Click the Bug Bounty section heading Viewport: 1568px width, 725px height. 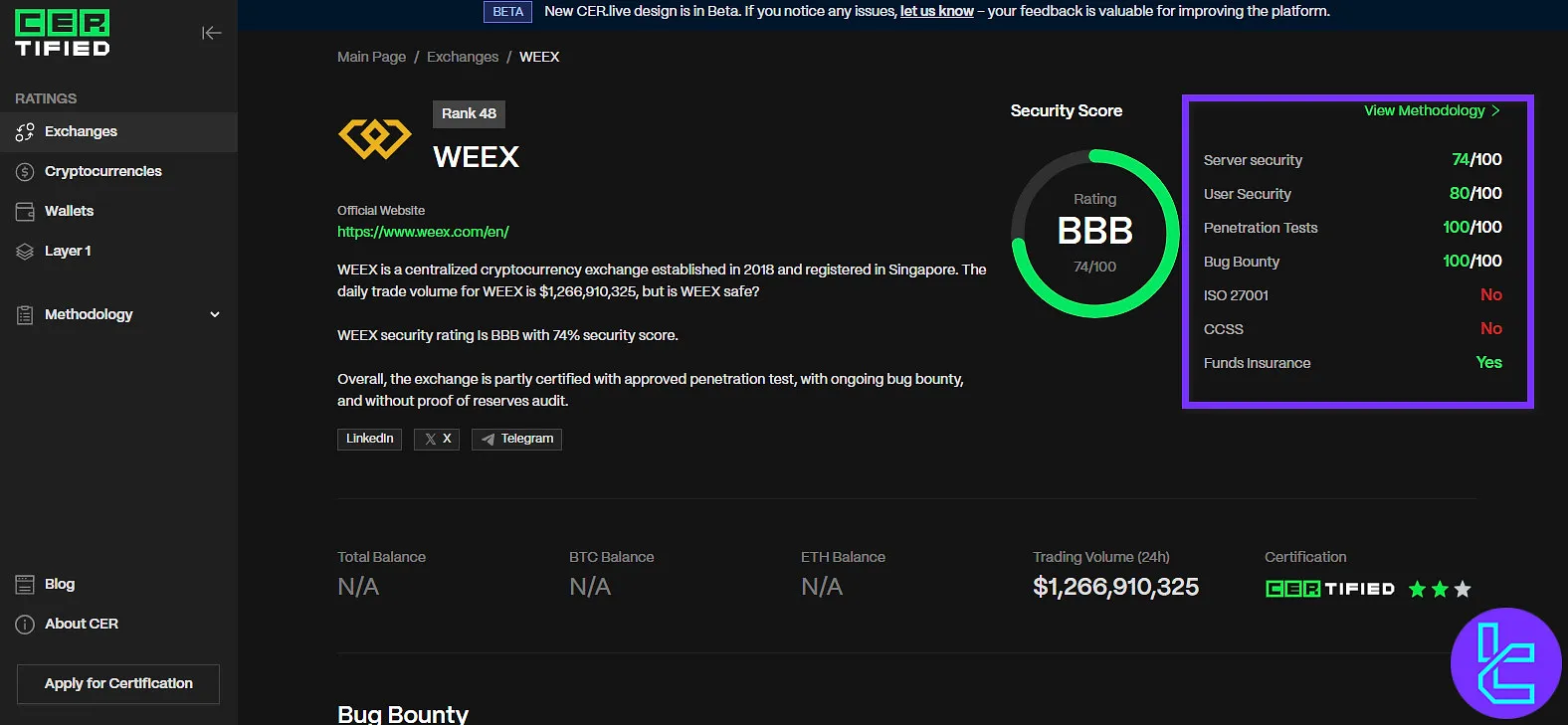coord(403,714)
